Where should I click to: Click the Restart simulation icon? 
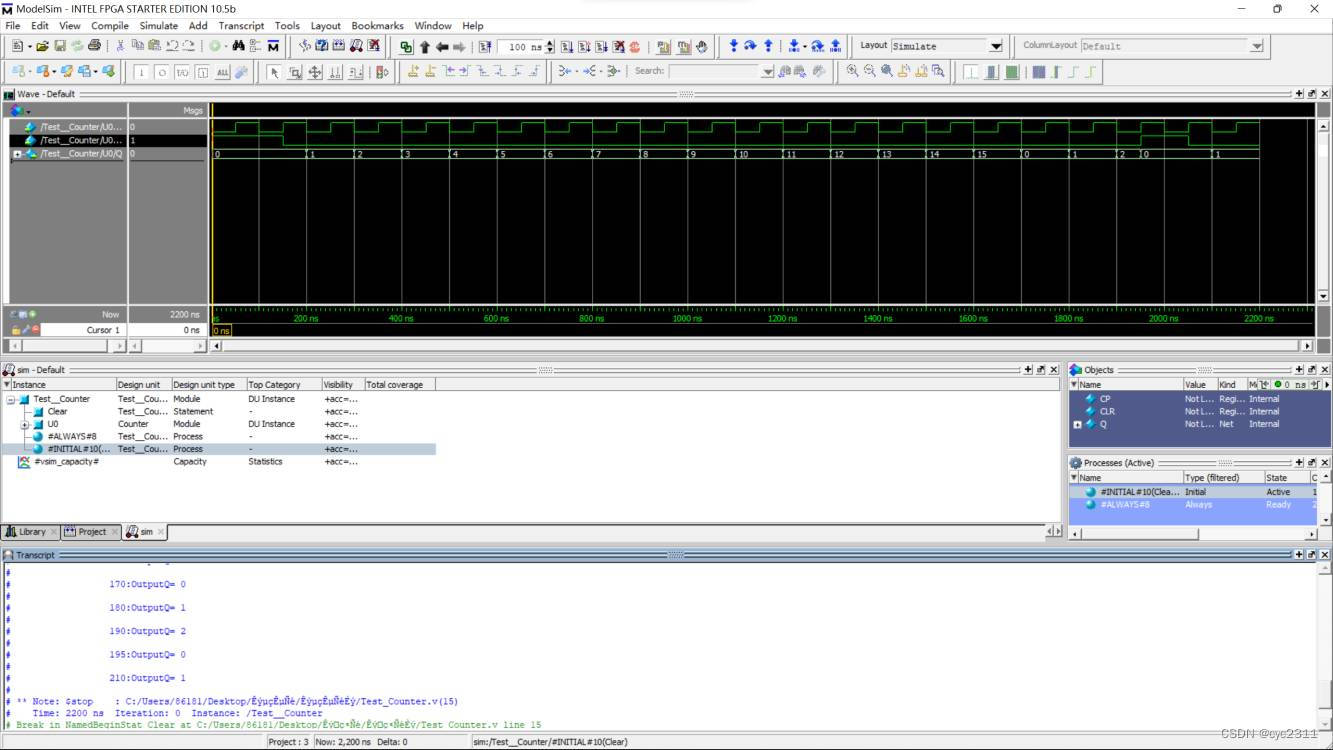485,46
